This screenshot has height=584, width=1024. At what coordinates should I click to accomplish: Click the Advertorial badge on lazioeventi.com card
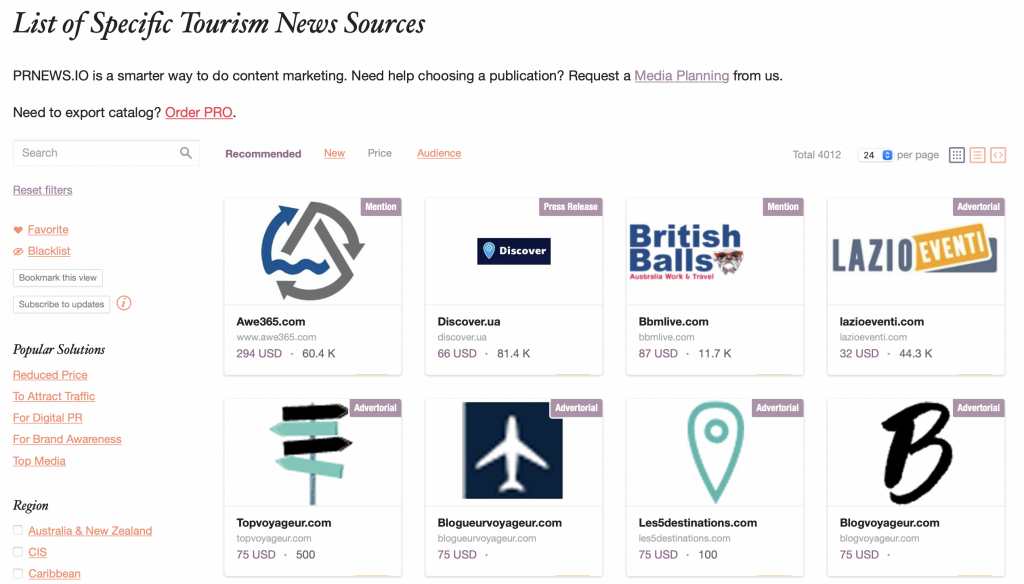point(978,206)
